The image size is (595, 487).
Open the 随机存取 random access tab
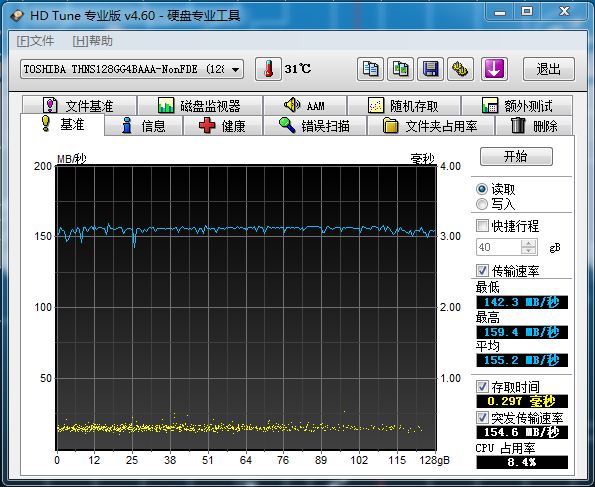pos(404,106)
